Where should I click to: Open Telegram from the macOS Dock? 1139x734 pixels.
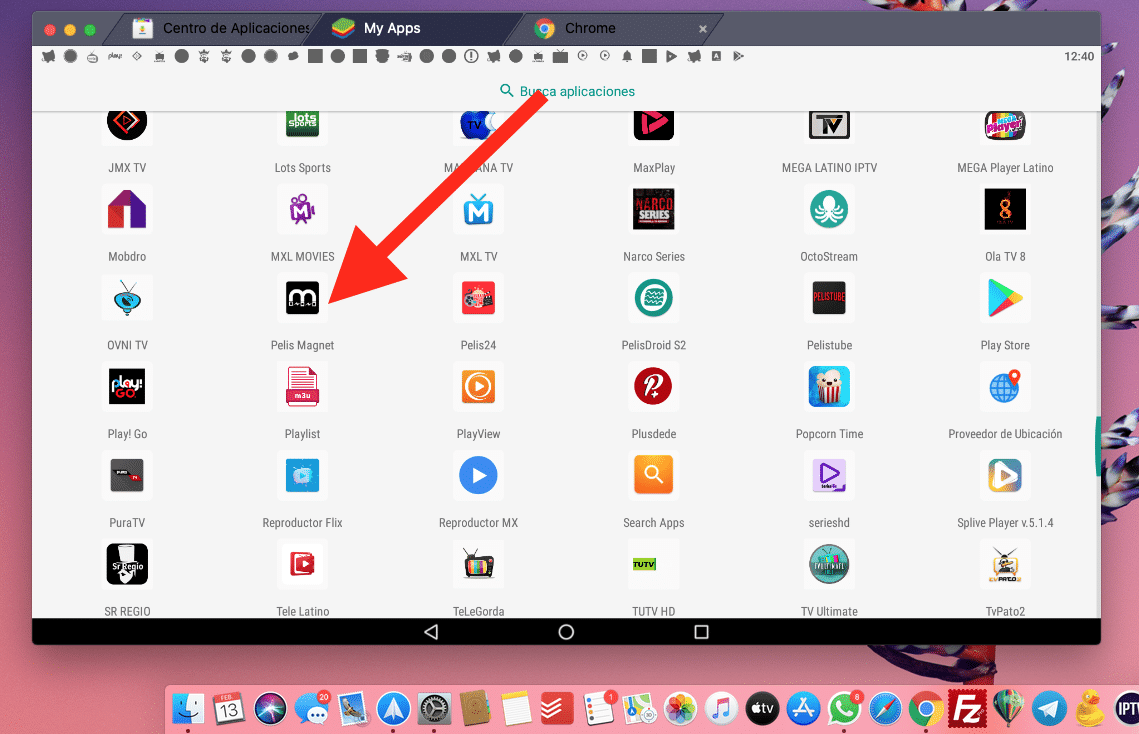point(1049,708)
